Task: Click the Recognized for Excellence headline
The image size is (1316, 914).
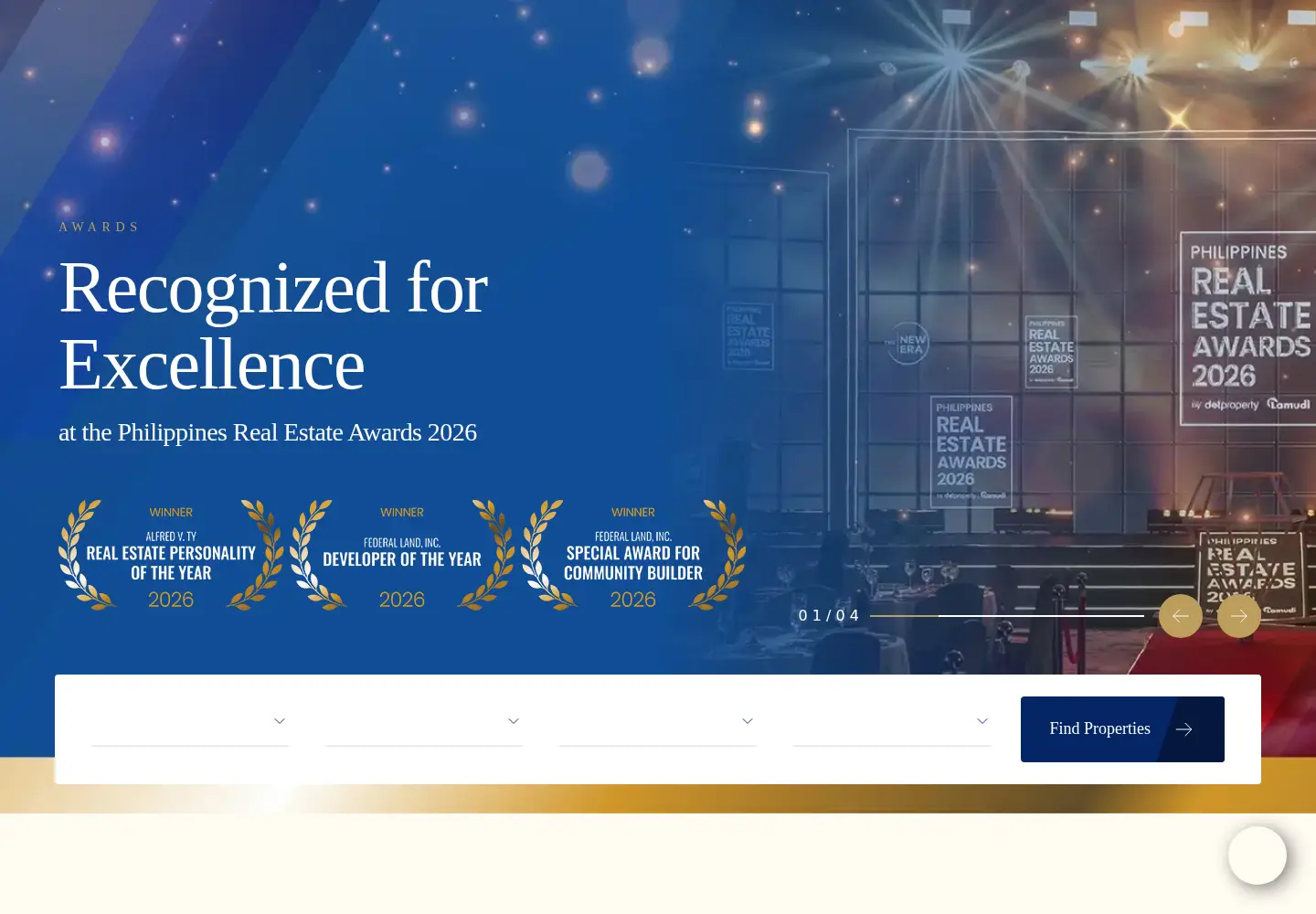Action: coord(273,326)
